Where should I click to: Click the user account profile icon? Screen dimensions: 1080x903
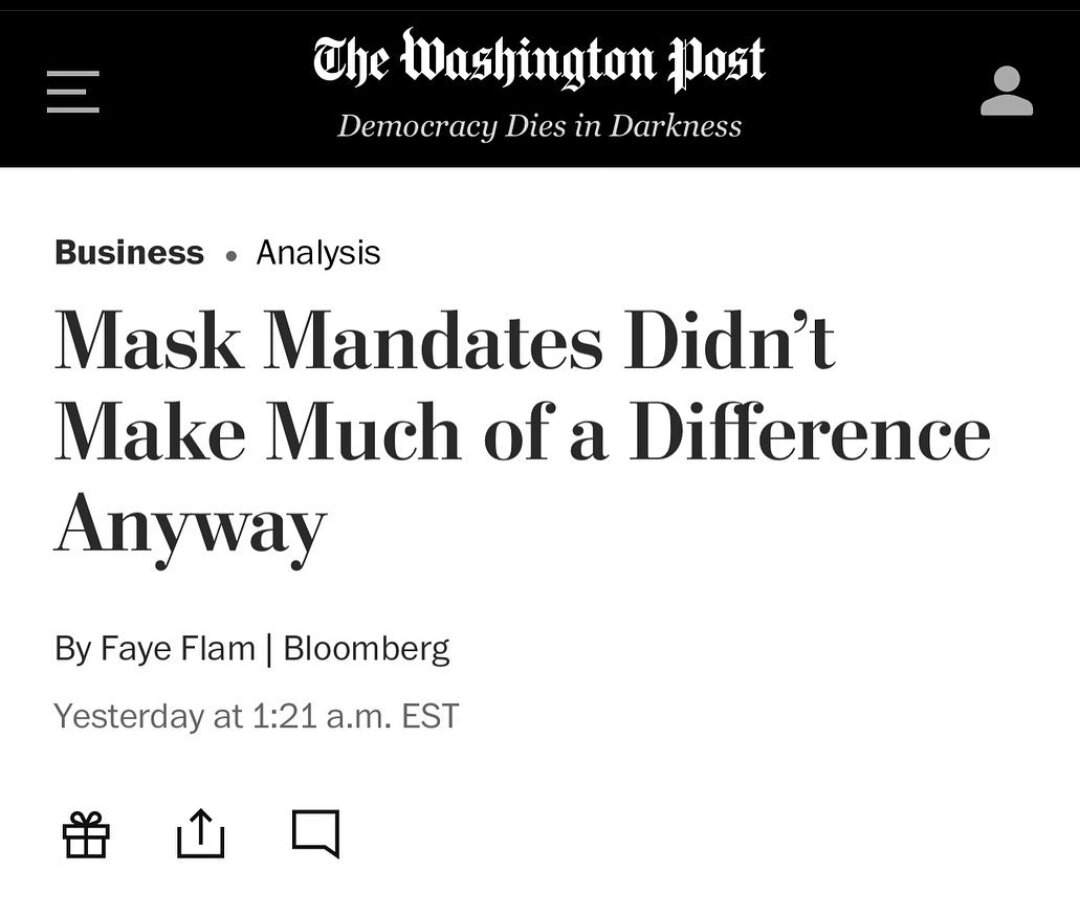[1006, 92]
